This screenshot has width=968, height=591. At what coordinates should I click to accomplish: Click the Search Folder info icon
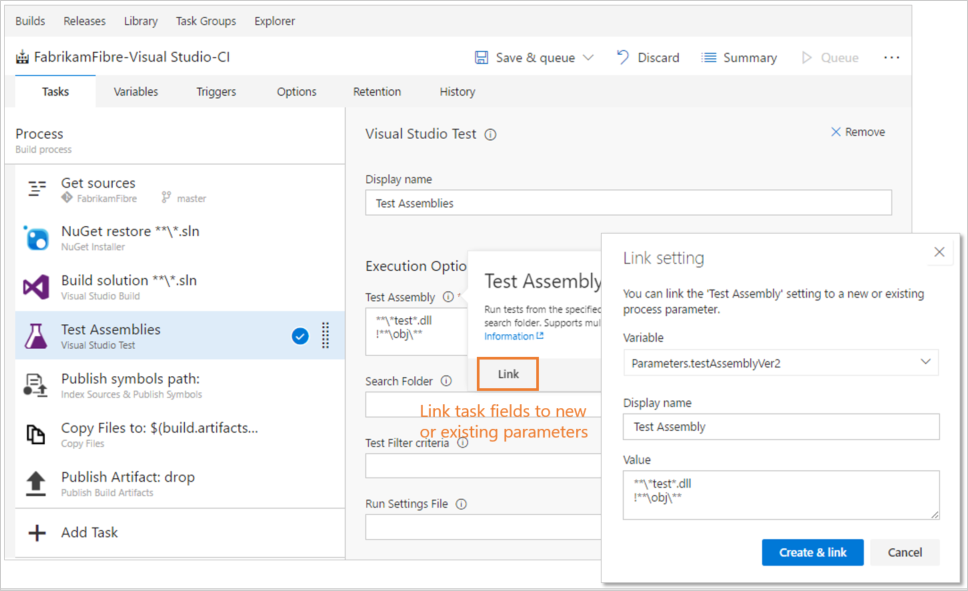pyautogui.click(x=446, y=381)
